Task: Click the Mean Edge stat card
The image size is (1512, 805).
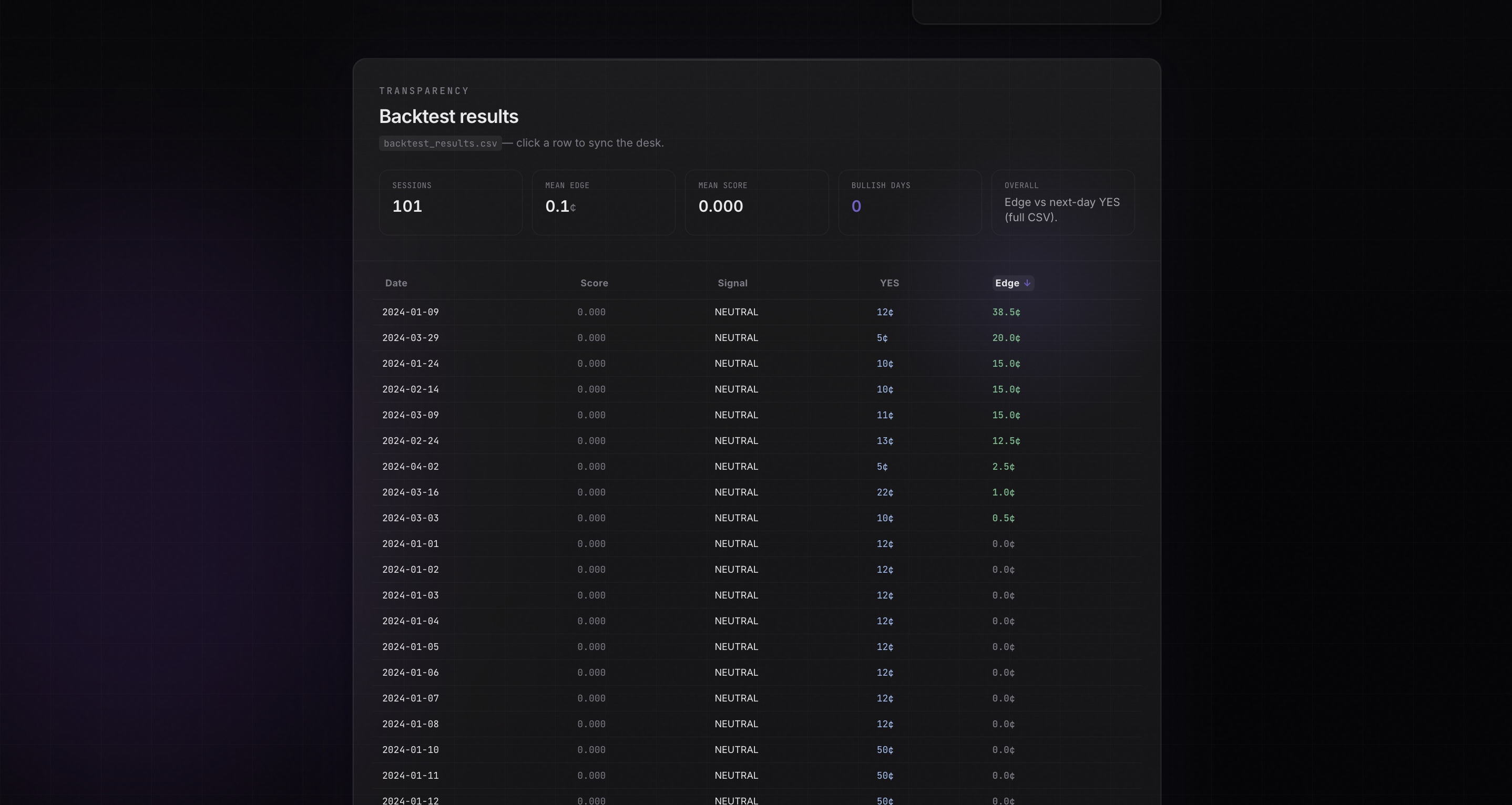Action: 604,202
